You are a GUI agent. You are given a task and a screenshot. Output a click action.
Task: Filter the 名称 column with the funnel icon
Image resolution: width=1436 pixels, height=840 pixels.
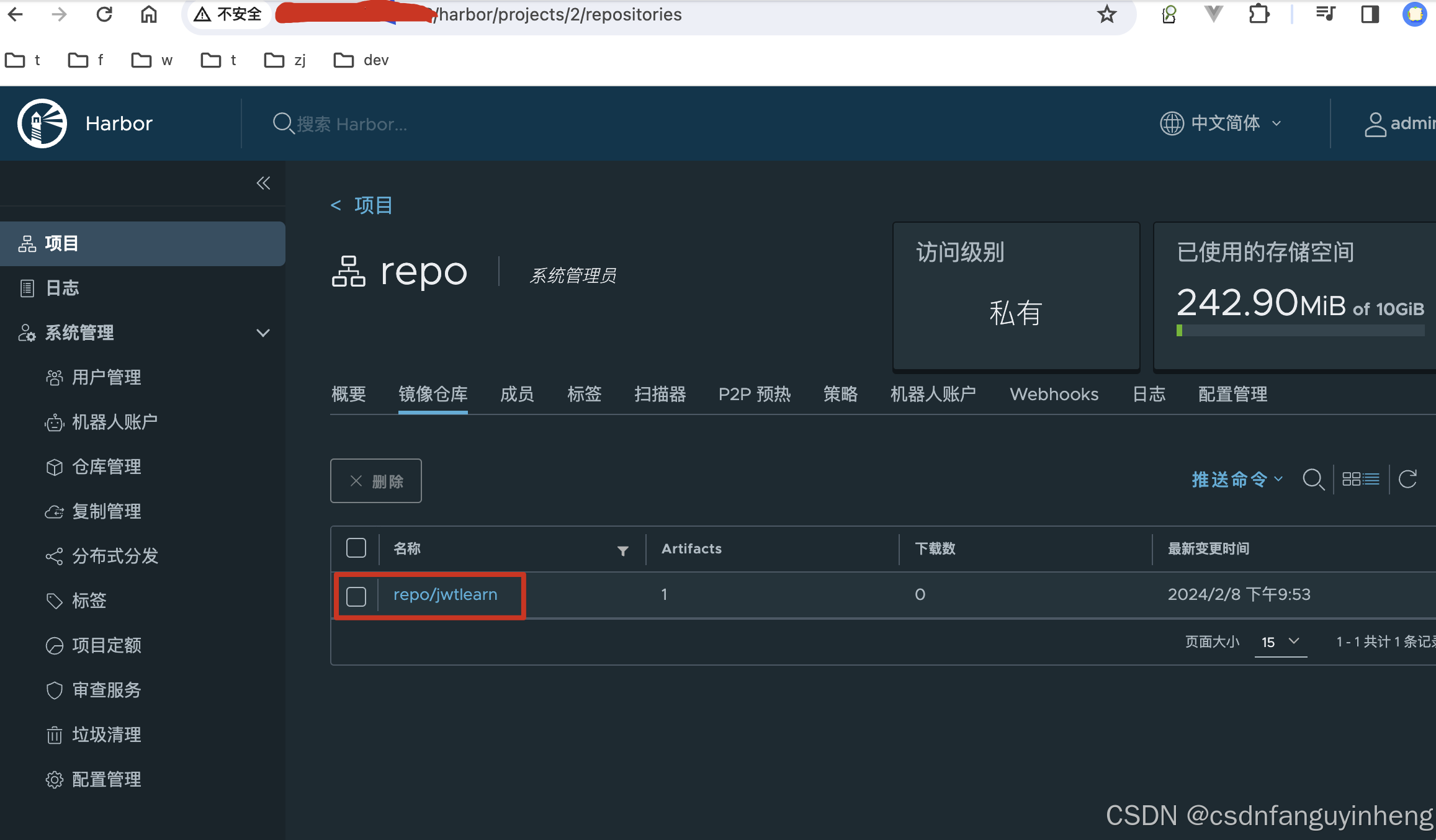(x=623, y=551)
